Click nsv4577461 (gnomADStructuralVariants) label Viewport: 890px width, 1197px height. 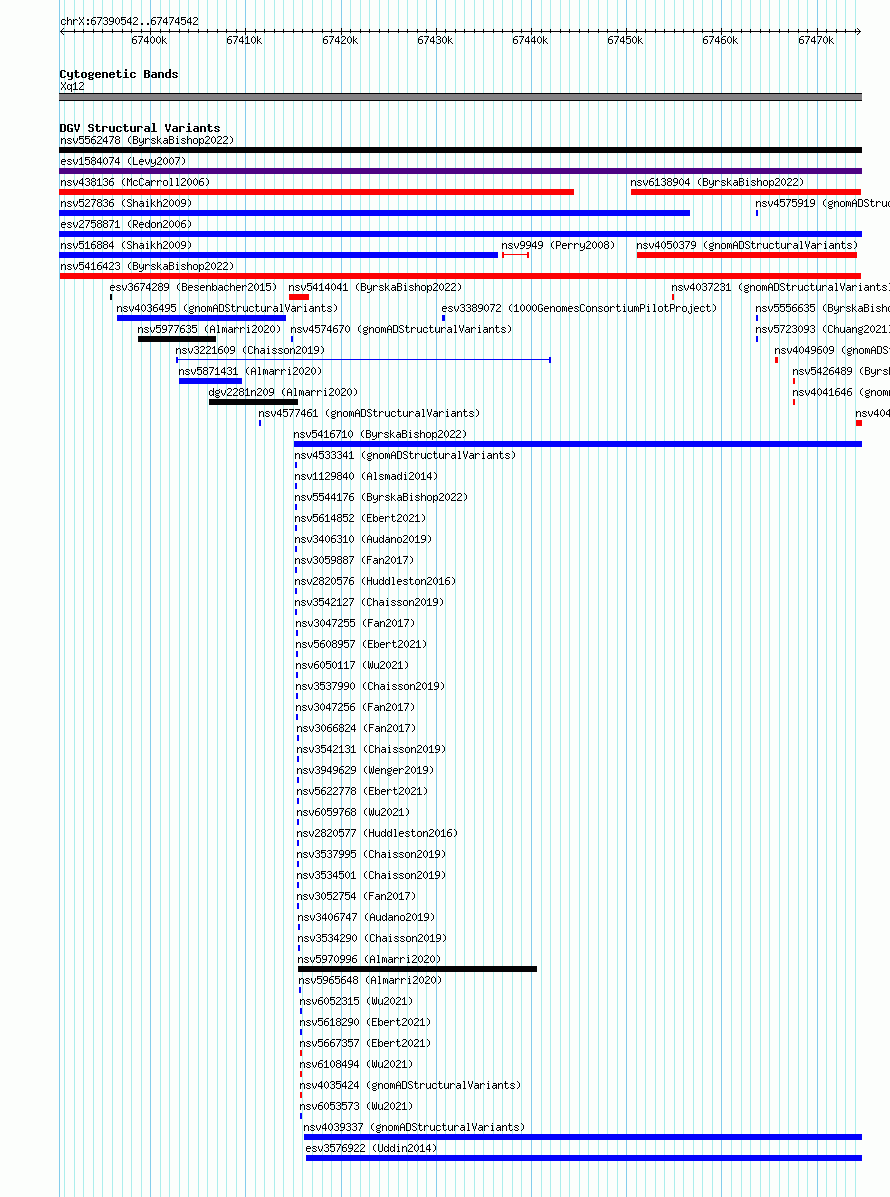click(369, 413)
